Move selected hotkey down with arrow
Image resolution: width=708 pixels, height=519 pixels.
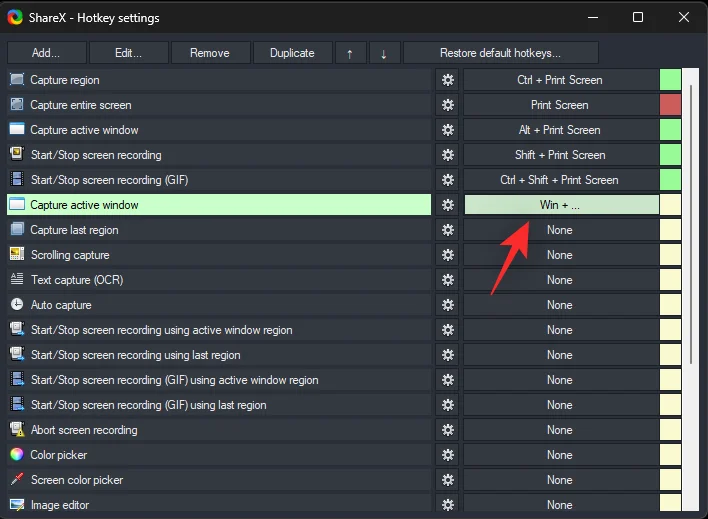click(384, 53)
